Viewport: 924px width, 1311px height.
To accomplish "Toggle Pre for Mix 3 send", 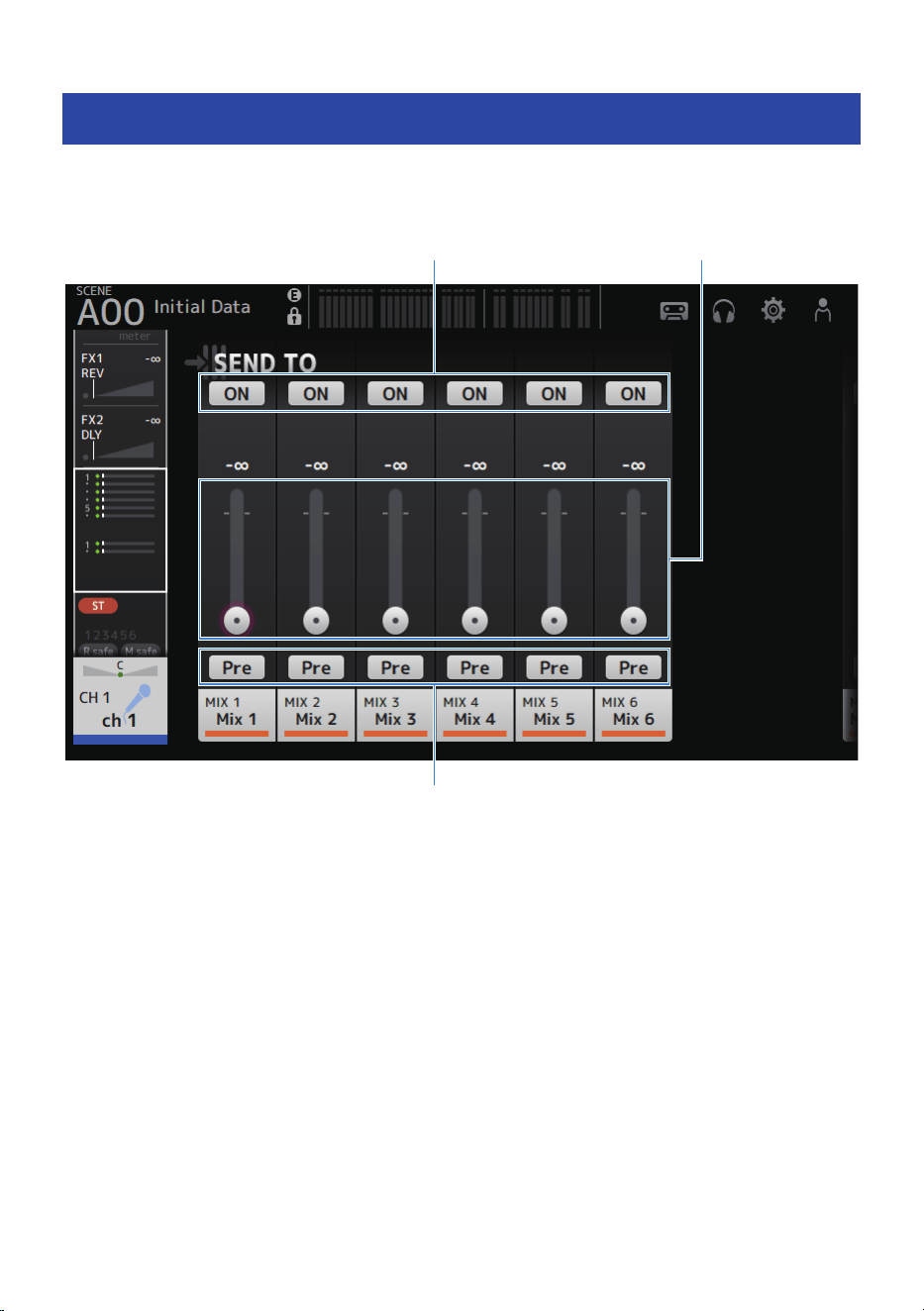I will tap(395, 667).
